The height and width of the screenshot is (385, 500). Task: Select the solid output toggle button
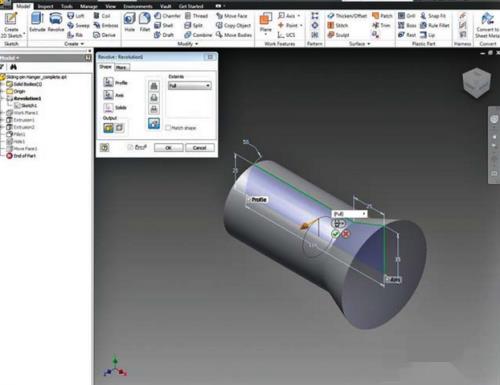pyautogui.click(x=108, y=127)
